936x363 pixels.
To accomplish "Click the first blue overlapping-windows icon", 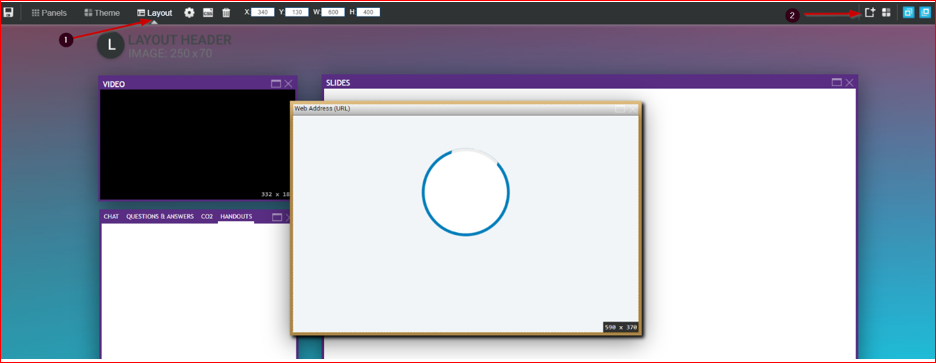I will 909,13.
